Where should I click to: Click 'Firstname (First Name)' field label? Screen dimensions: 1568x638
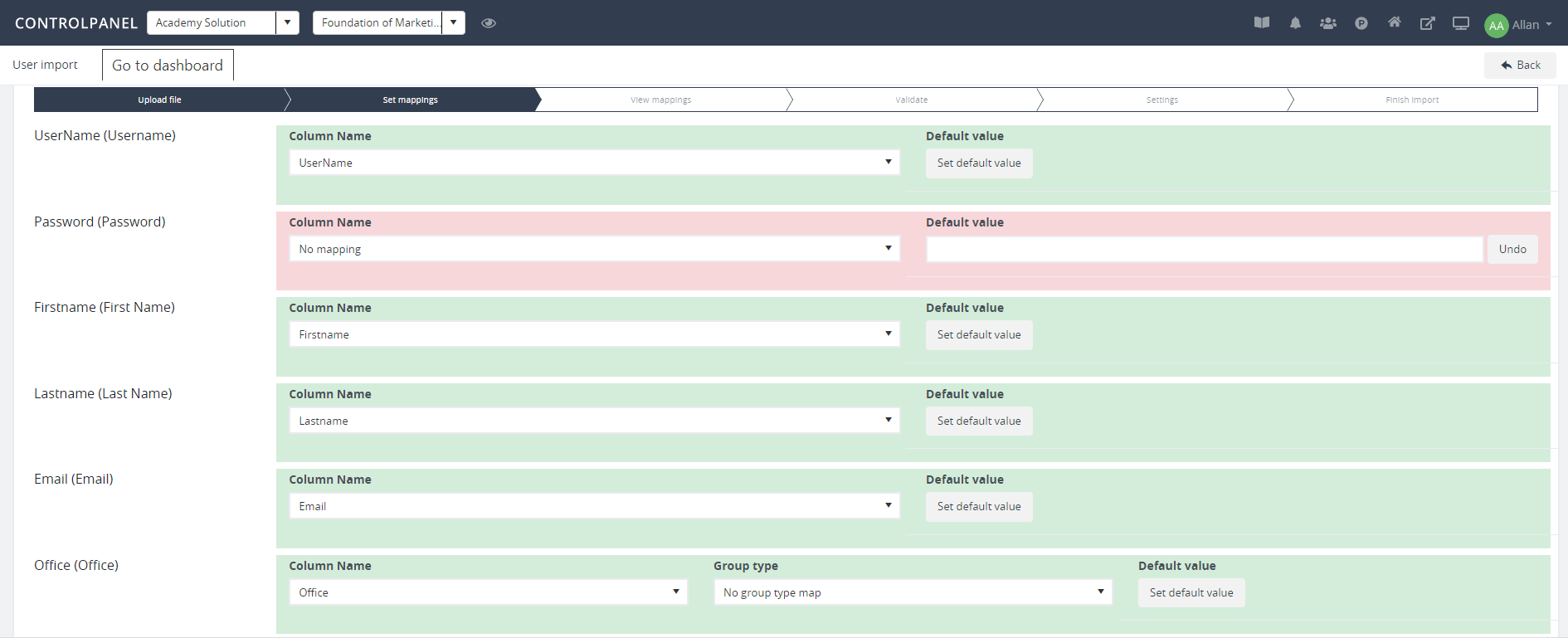[x=105, y=307]
